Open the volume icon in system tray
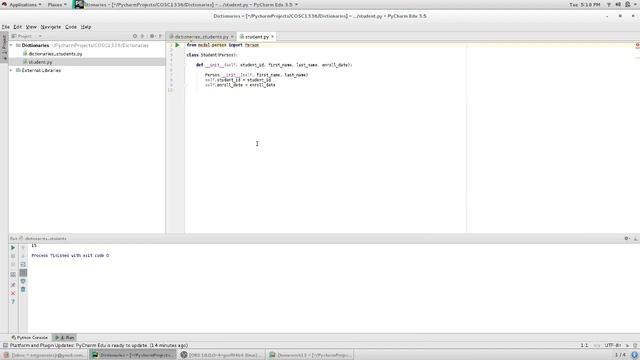The height and width of the screenshot is (360, 640). pos(618,4)
